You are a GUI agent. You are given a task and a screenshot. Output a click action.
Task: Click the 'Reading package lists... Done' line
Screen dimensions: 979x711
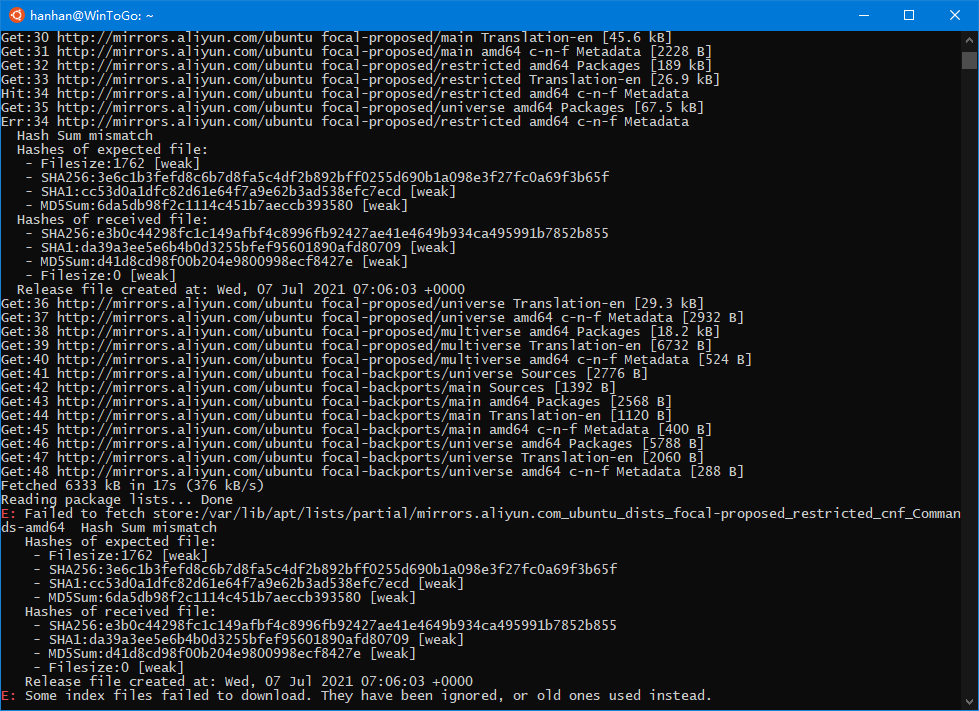click(x=117, y=499)
